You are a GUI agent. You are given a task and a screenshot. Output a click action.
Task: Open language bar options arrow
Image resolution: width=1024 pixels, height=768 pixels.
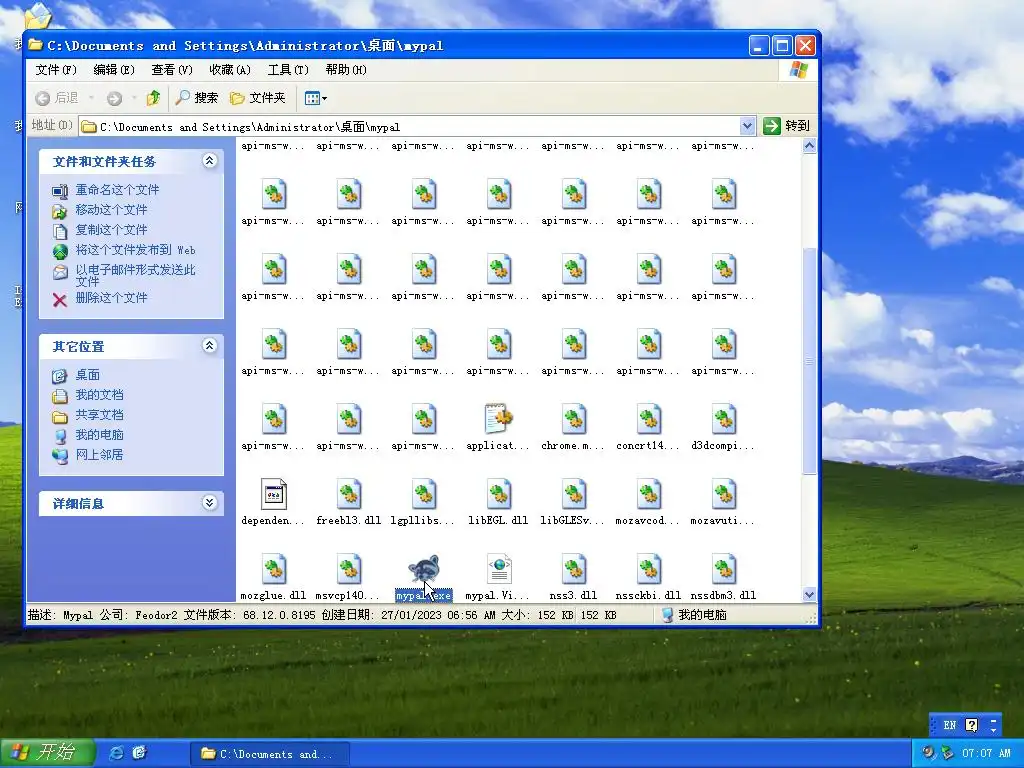tap(994, 728)
